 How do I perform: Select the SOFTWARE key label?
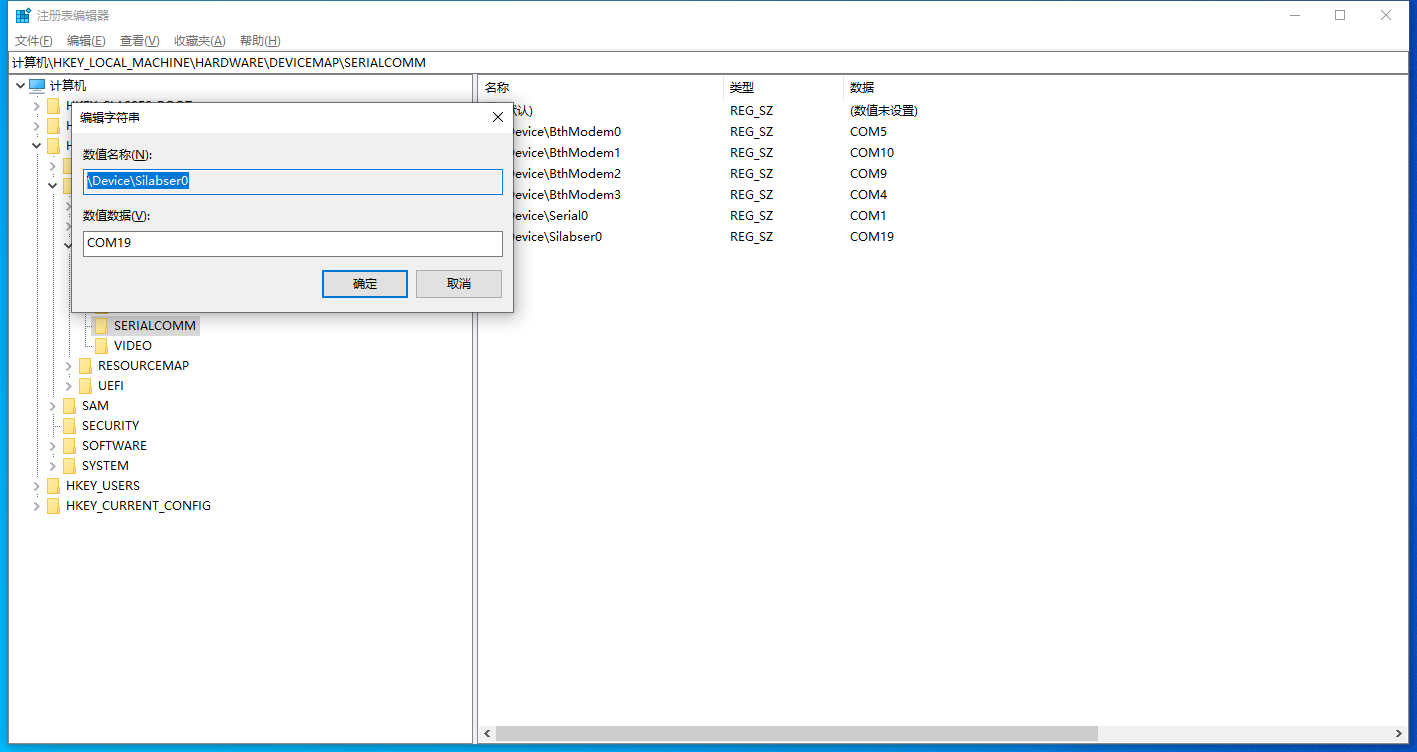[x=114, y=446]
